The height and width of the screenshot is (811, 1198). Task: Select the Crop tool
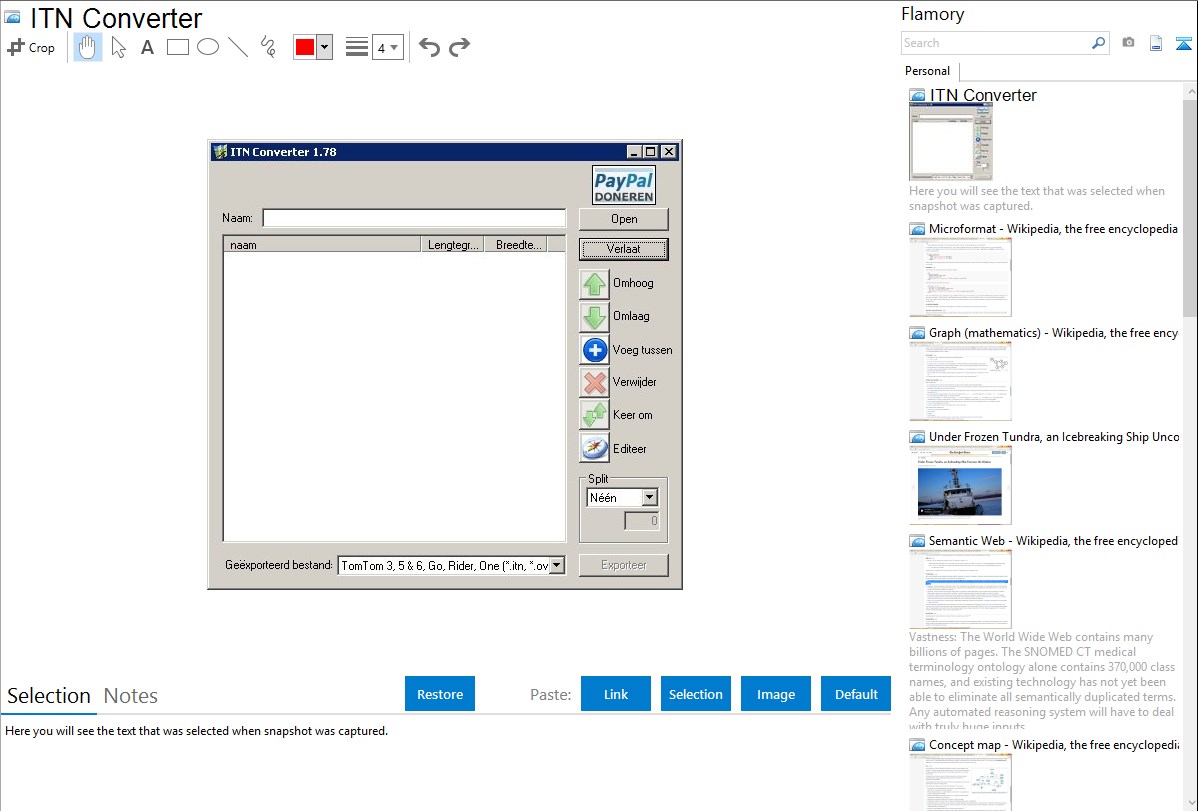coord(31,47)
